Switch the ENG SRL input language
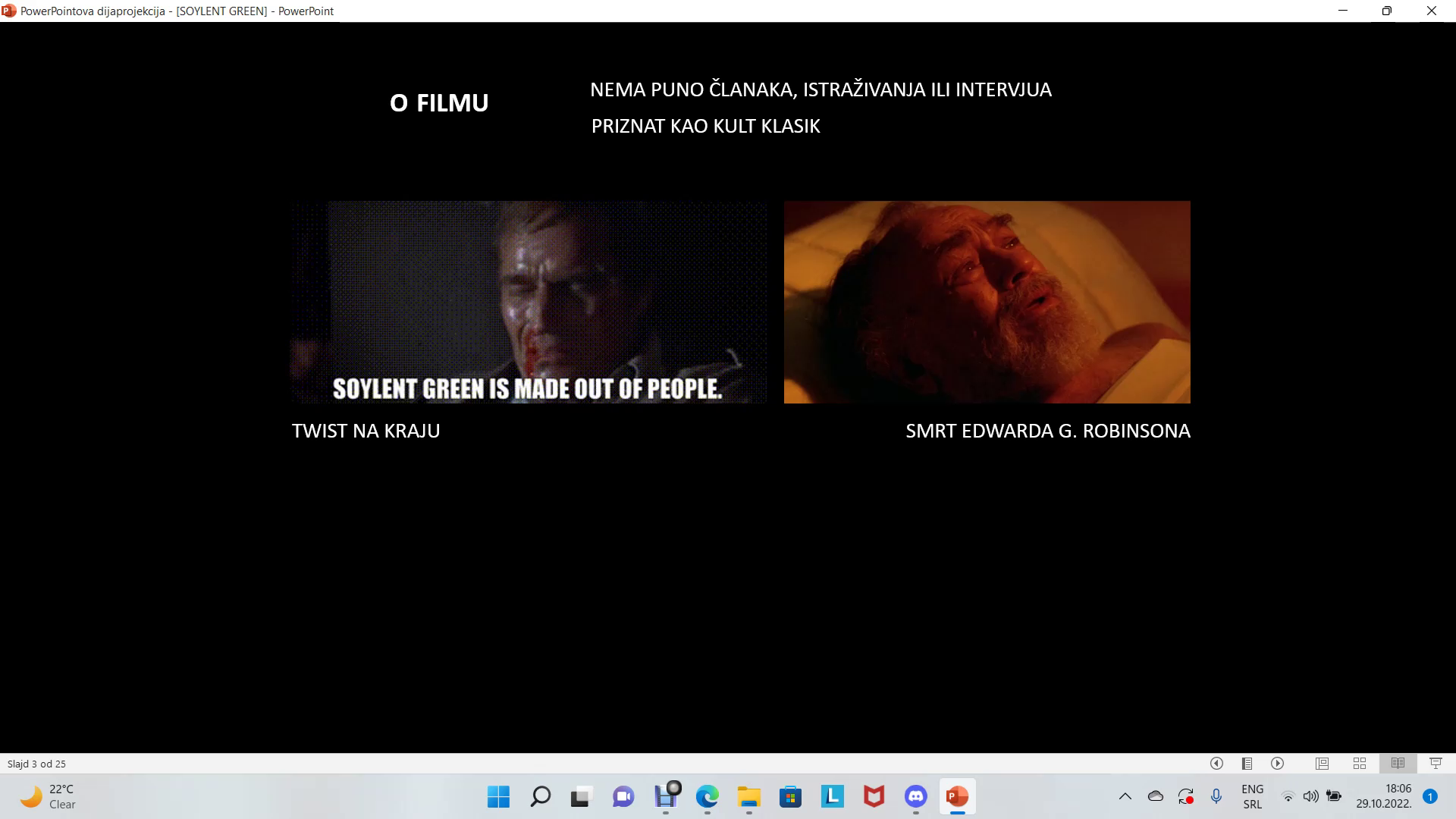Image resolution: width=1456 pixels, height=819 pixels. click(x=1252, y=797)
